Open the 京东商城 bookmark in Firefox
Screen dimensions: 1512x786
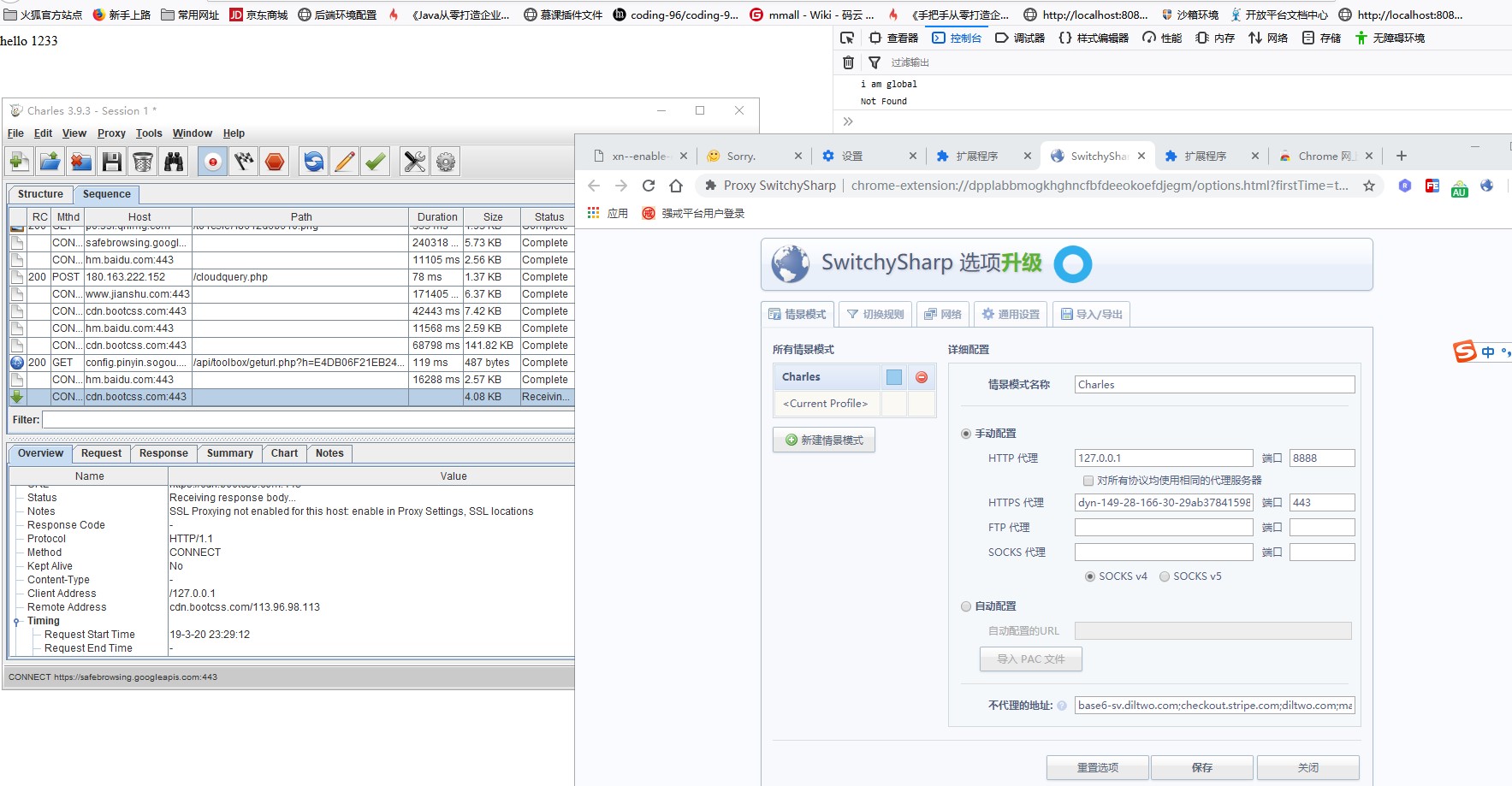(x=258, y=15)
